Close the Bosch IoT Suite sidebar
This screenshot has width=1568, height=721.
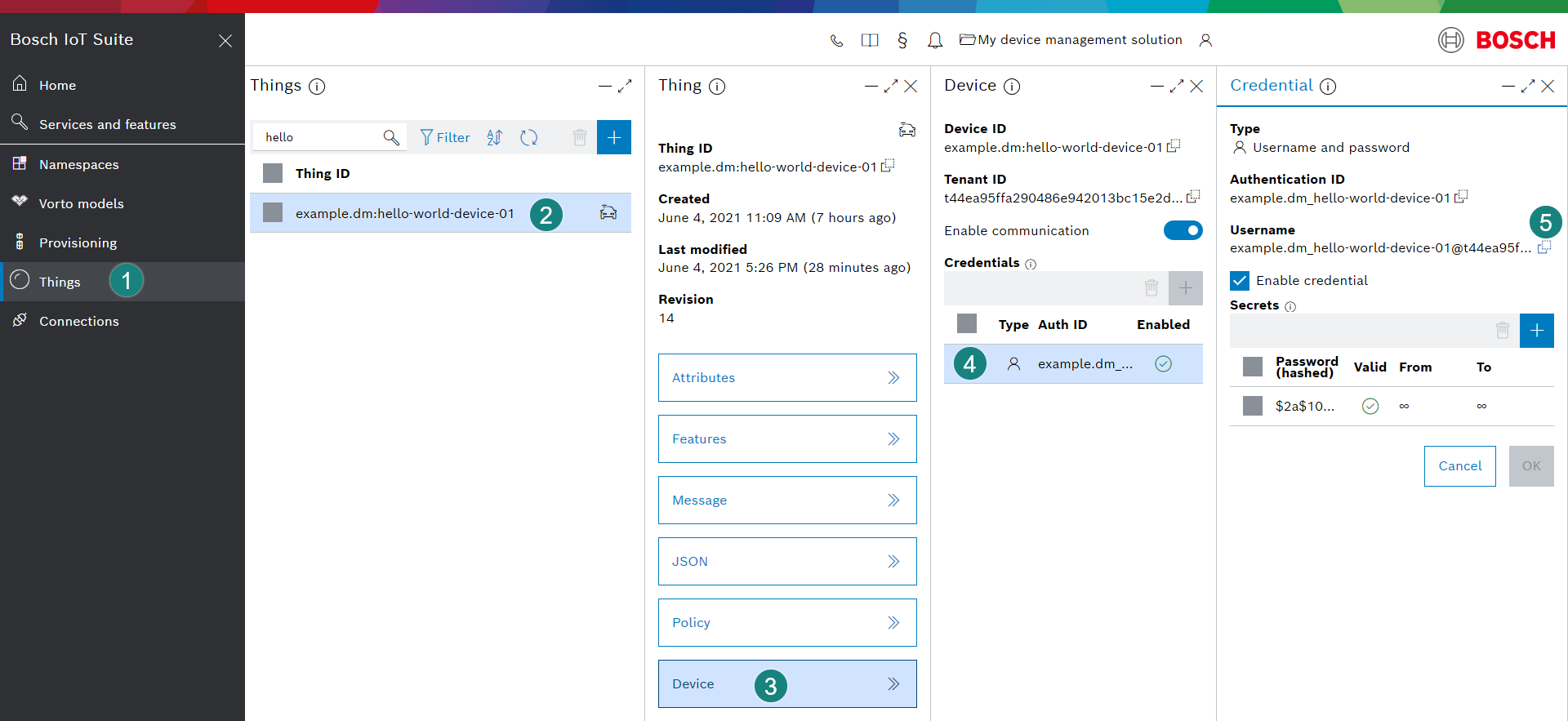coord(225,41)
